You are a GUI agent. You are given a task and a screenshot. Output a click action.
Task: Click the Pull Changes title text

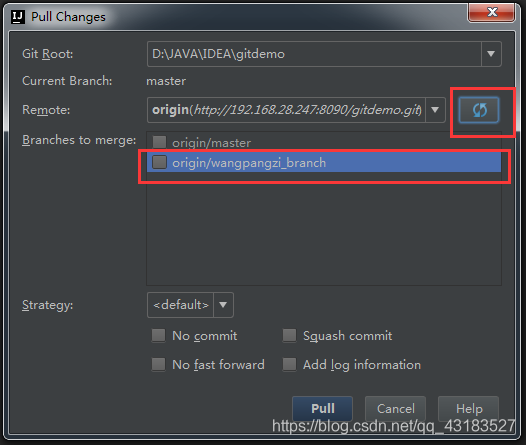pos(68,17)
